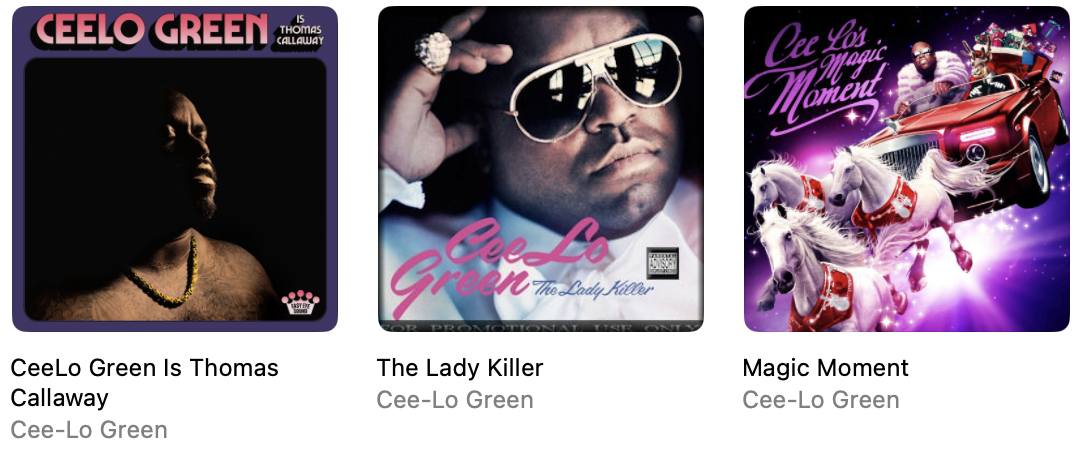Open The Lady Killer album artwork
Image resolution: width=1086 pixels, height=454 pixels.
point(541,169)
